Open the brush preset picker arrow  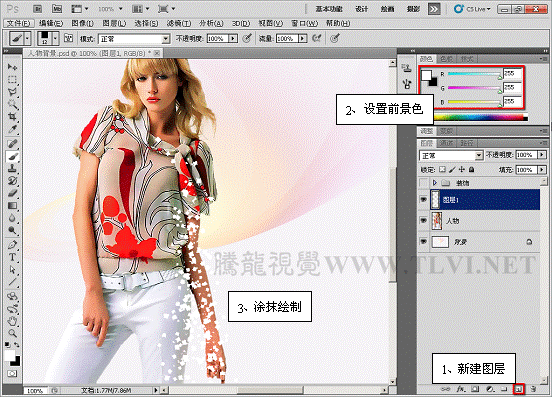click(x=55, y=38)
